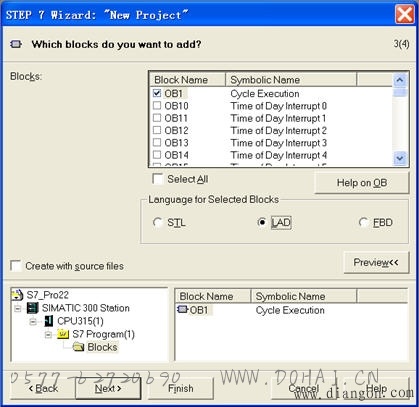The image size is (419, 407).
Task: Check the OB10 block checkbox
Action: point(157,106)
